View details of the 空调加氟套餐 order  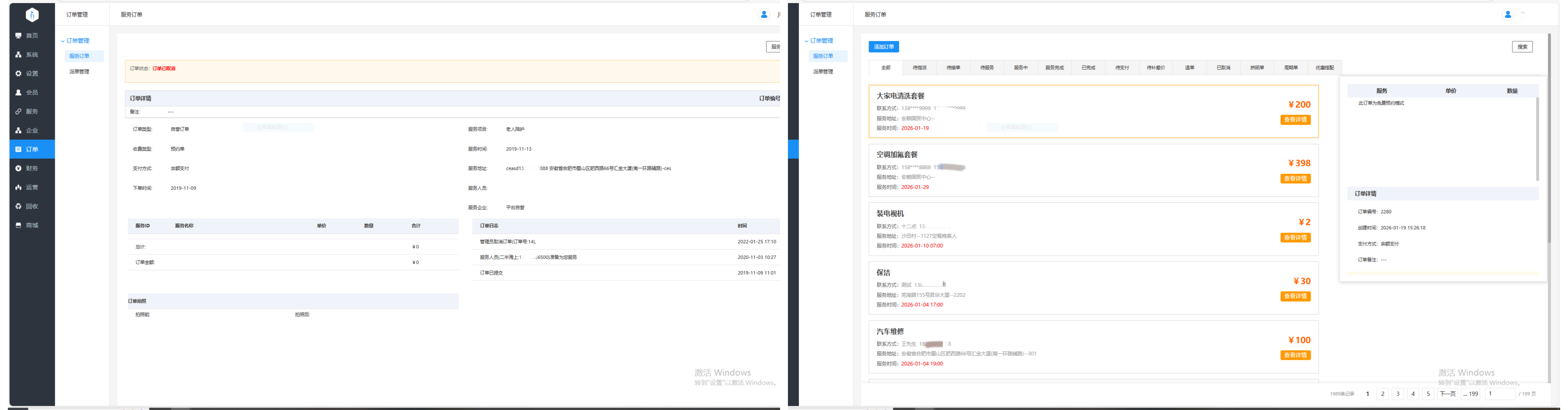coord(1295,179)
